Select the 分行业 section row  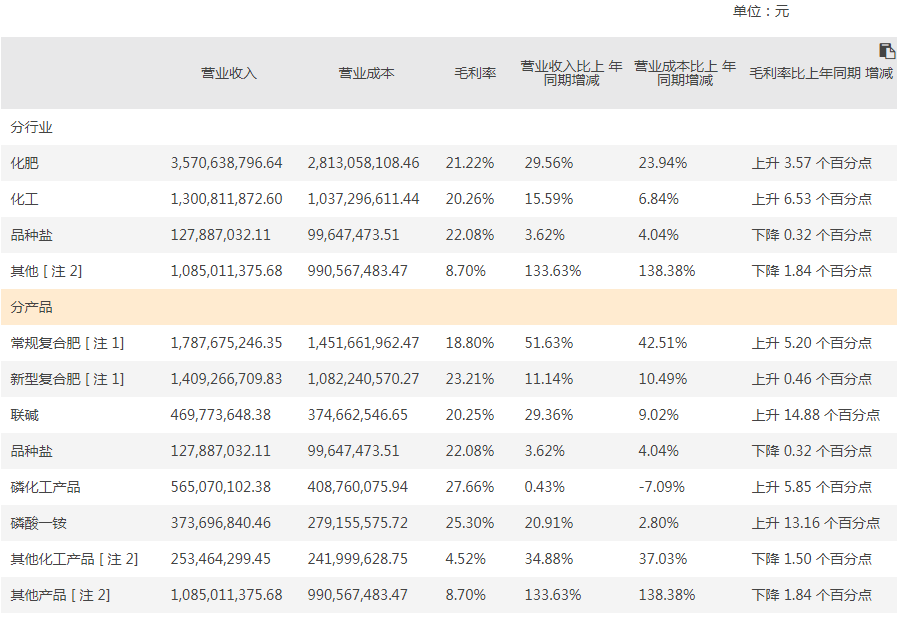(x=32, y=127)
